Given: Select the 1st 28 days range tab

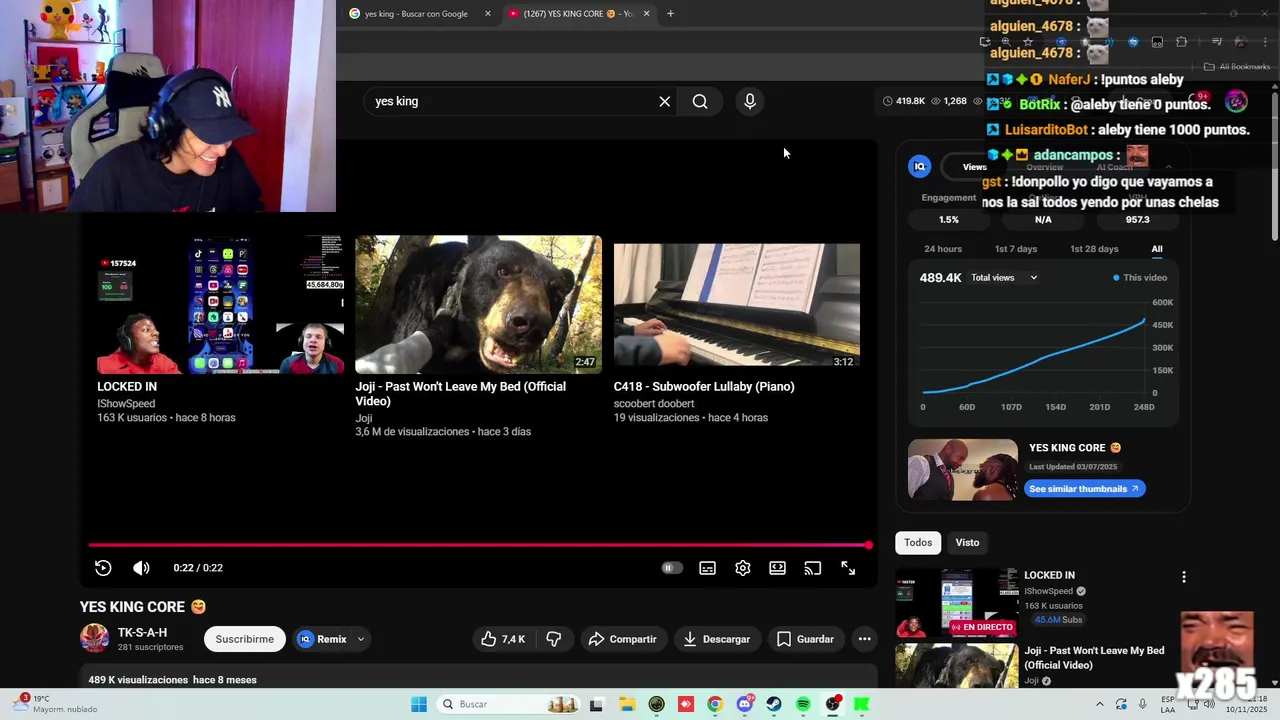Looking at the screenshot, I should (1094, 249).
